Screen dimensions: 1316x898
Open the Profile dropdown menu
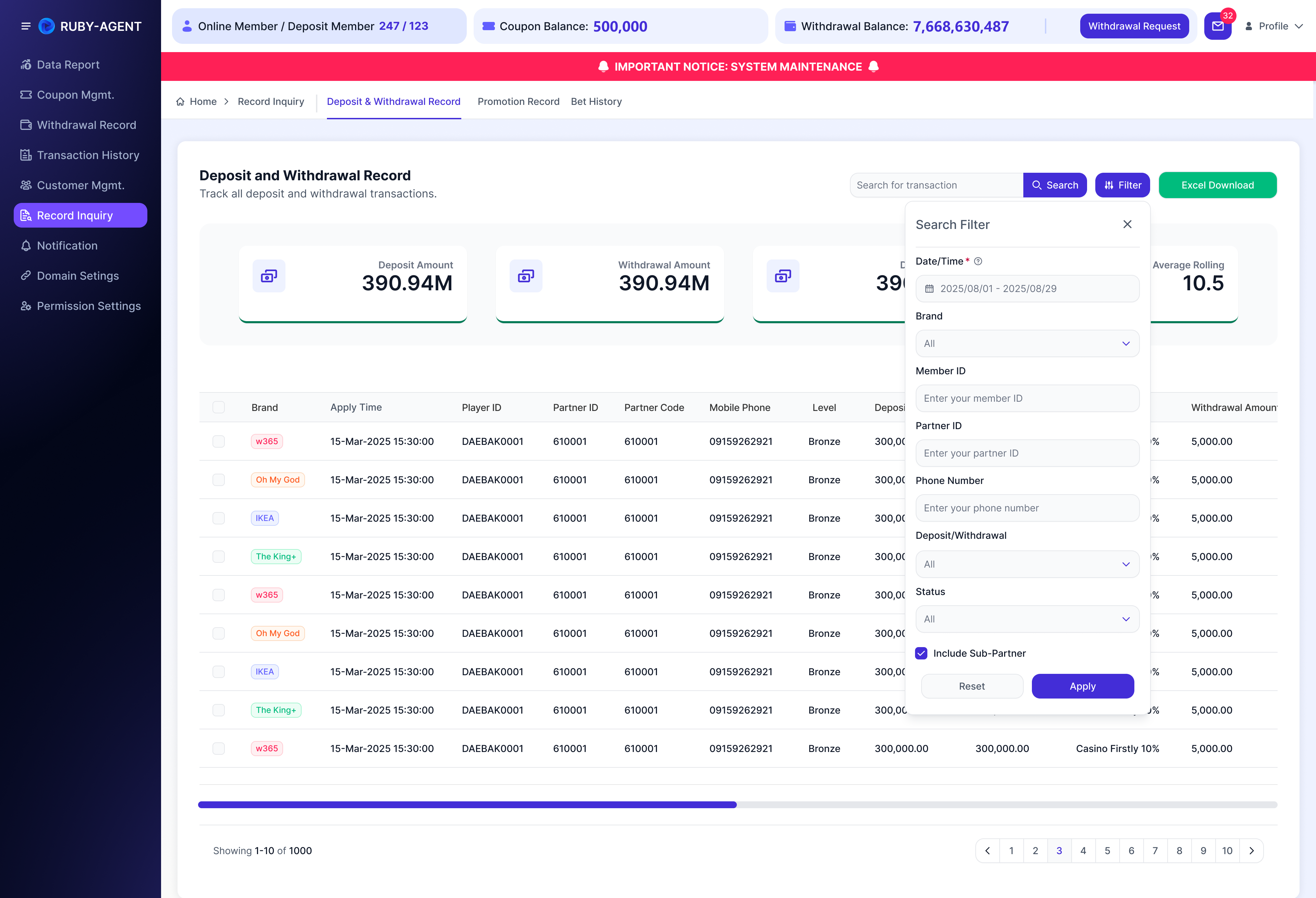(1274, 26)
